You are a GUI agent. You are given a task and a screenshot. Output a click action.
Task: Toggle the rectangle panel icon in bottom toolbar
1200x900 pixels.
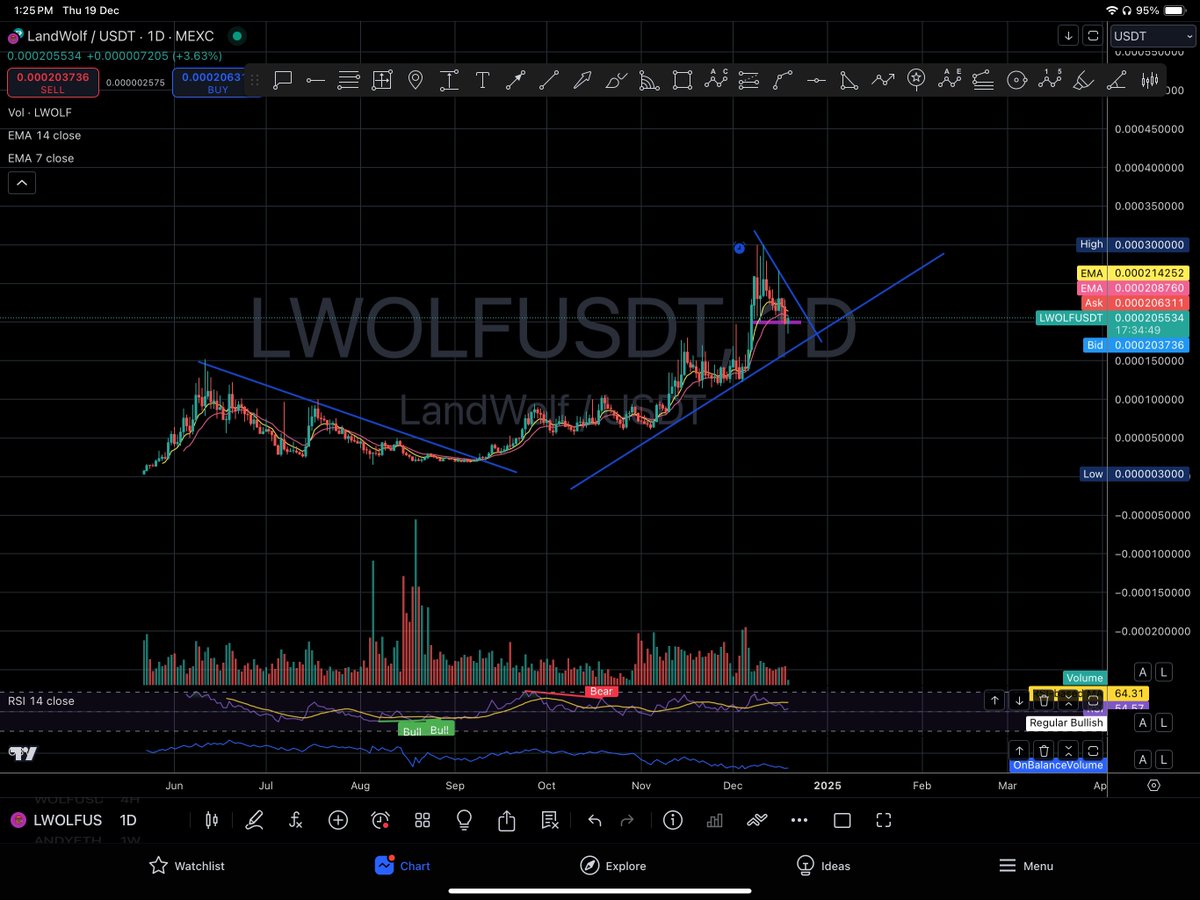pos(842,820)
